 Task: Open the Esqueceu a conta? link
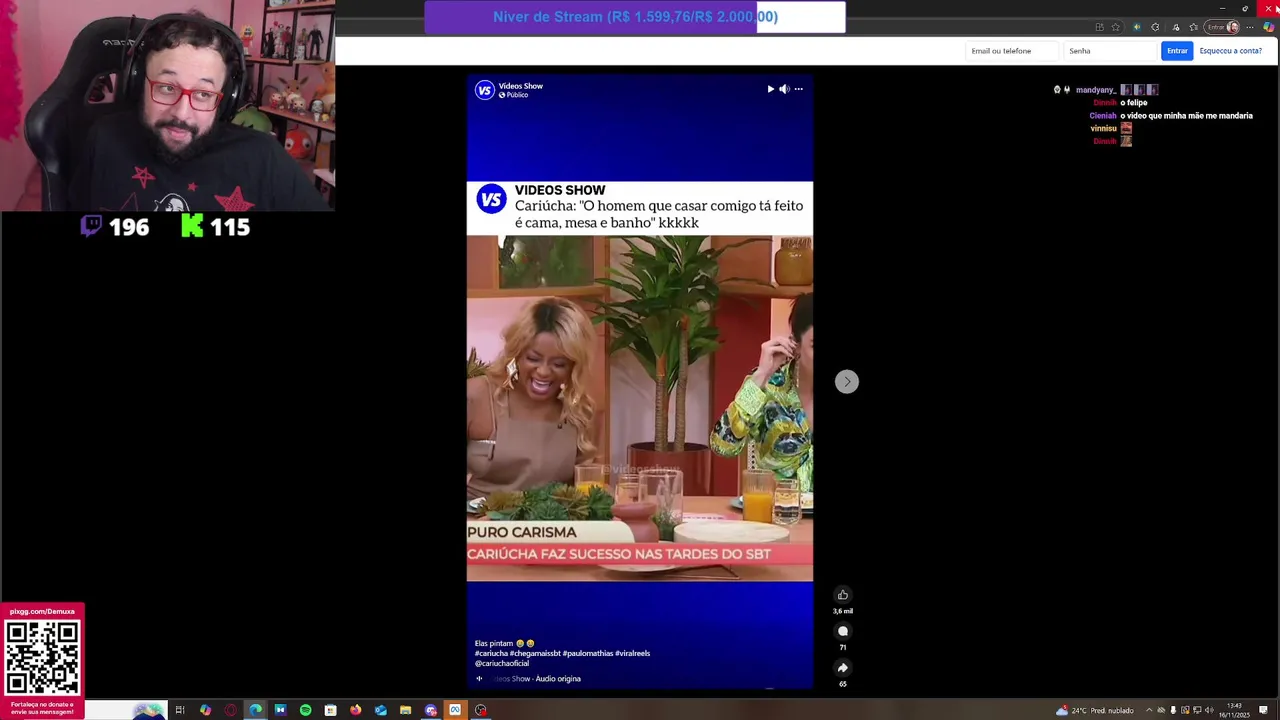(1230, 51)
